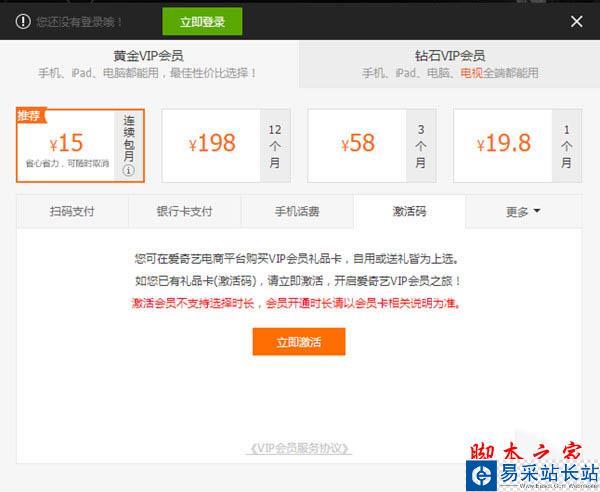Click the red activation notice text
The image size is (600, 492).
296,303
